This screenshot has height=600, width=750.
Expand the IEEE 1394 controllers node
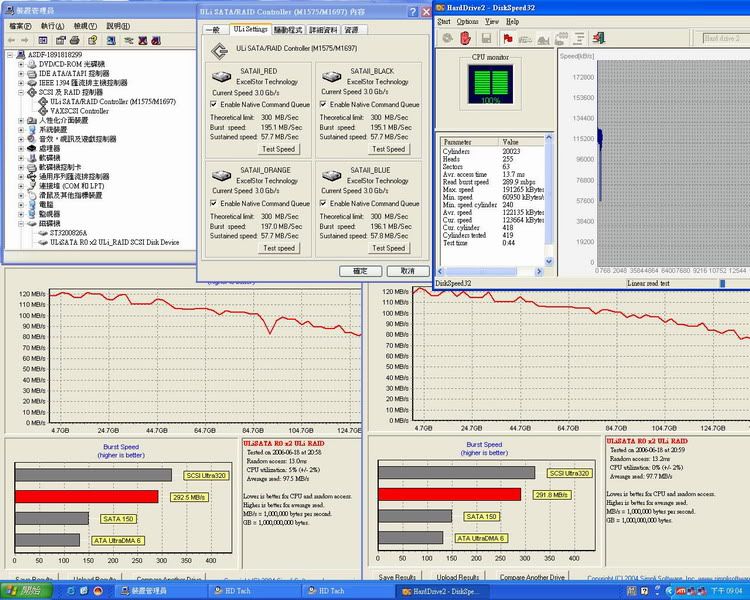[x=21, y=83]
